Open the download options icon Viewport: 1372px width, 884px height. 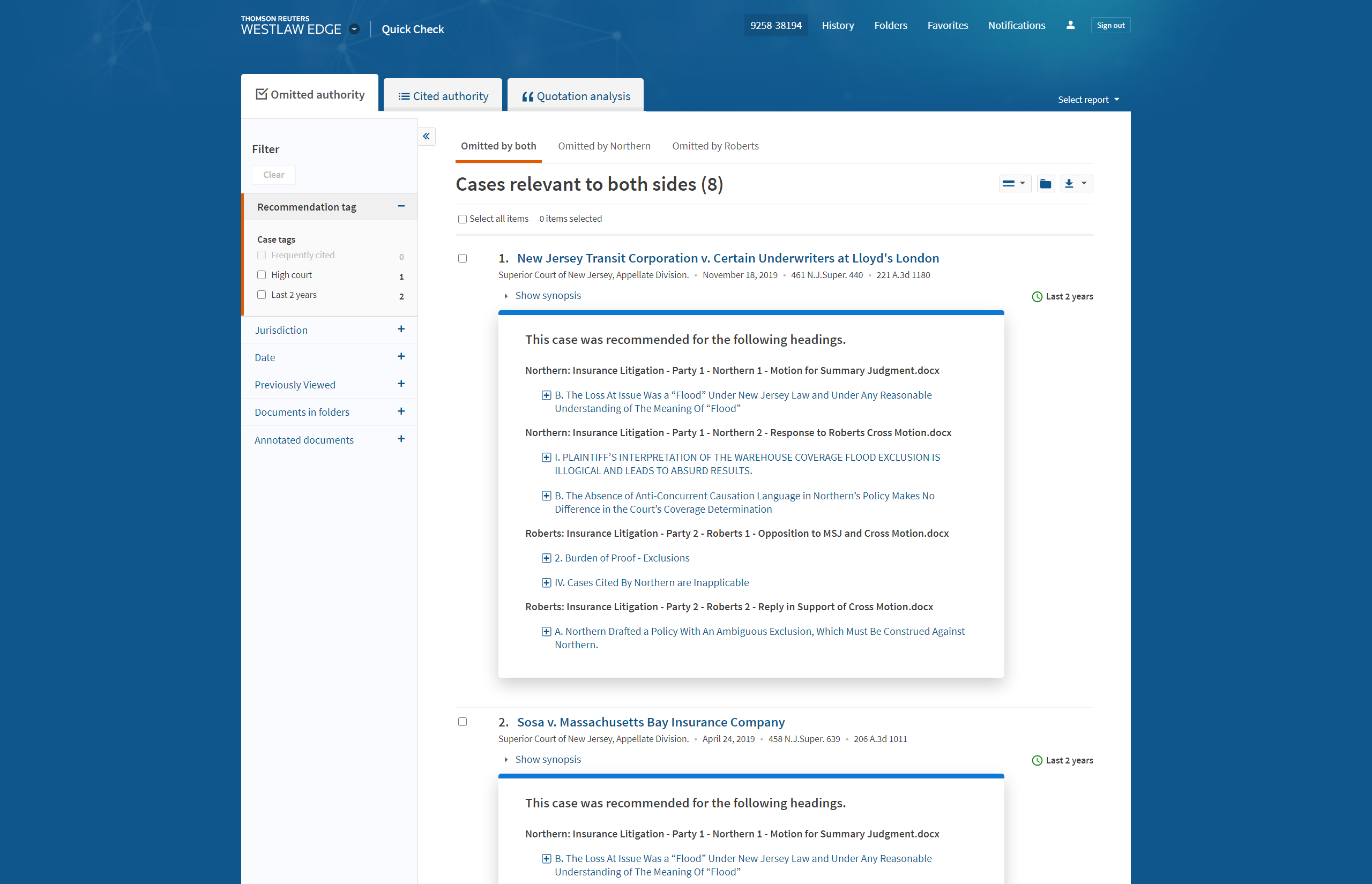[x=1076, y=184]
